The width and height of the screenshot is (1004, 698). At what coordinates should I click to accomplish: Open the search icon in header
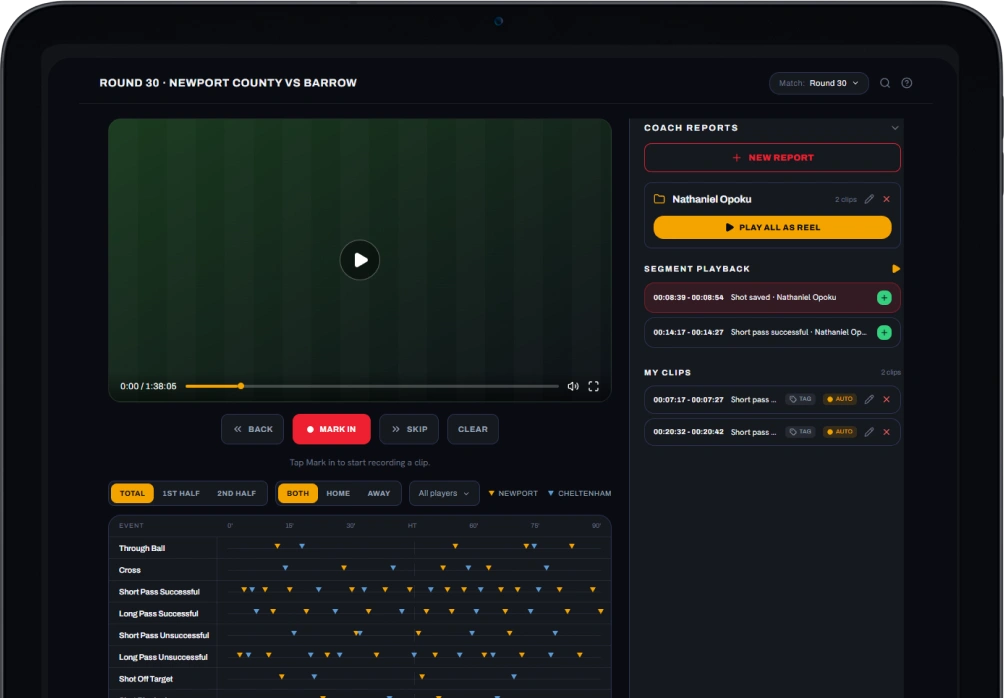pos(885,83)
